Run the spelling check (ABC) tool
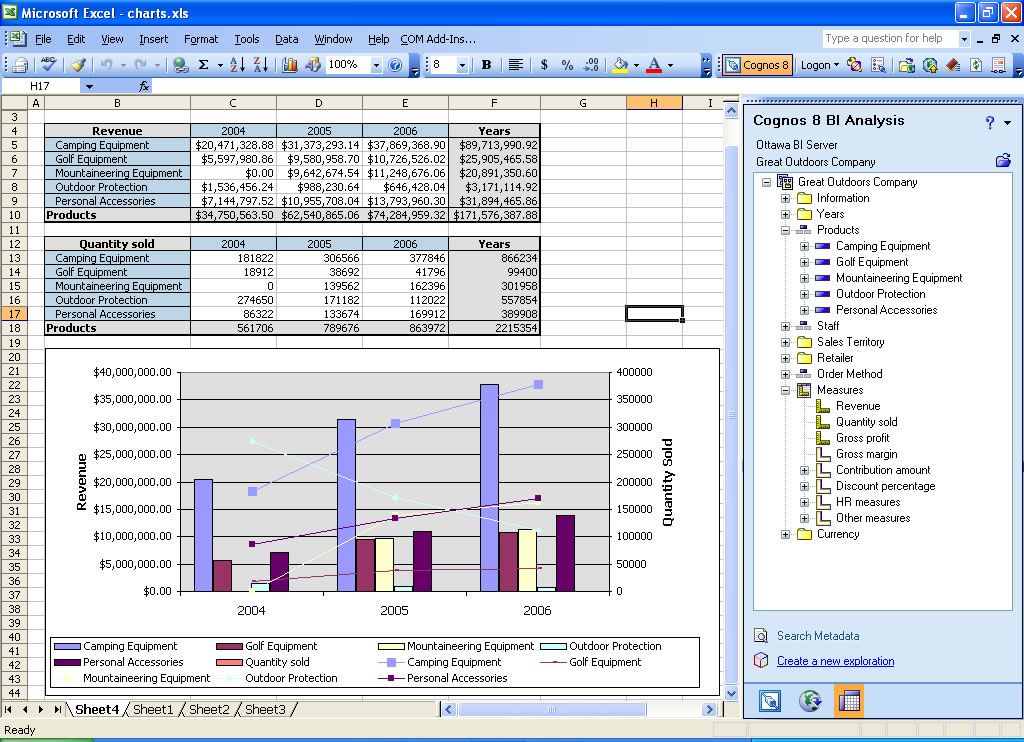 pos(48,65)
